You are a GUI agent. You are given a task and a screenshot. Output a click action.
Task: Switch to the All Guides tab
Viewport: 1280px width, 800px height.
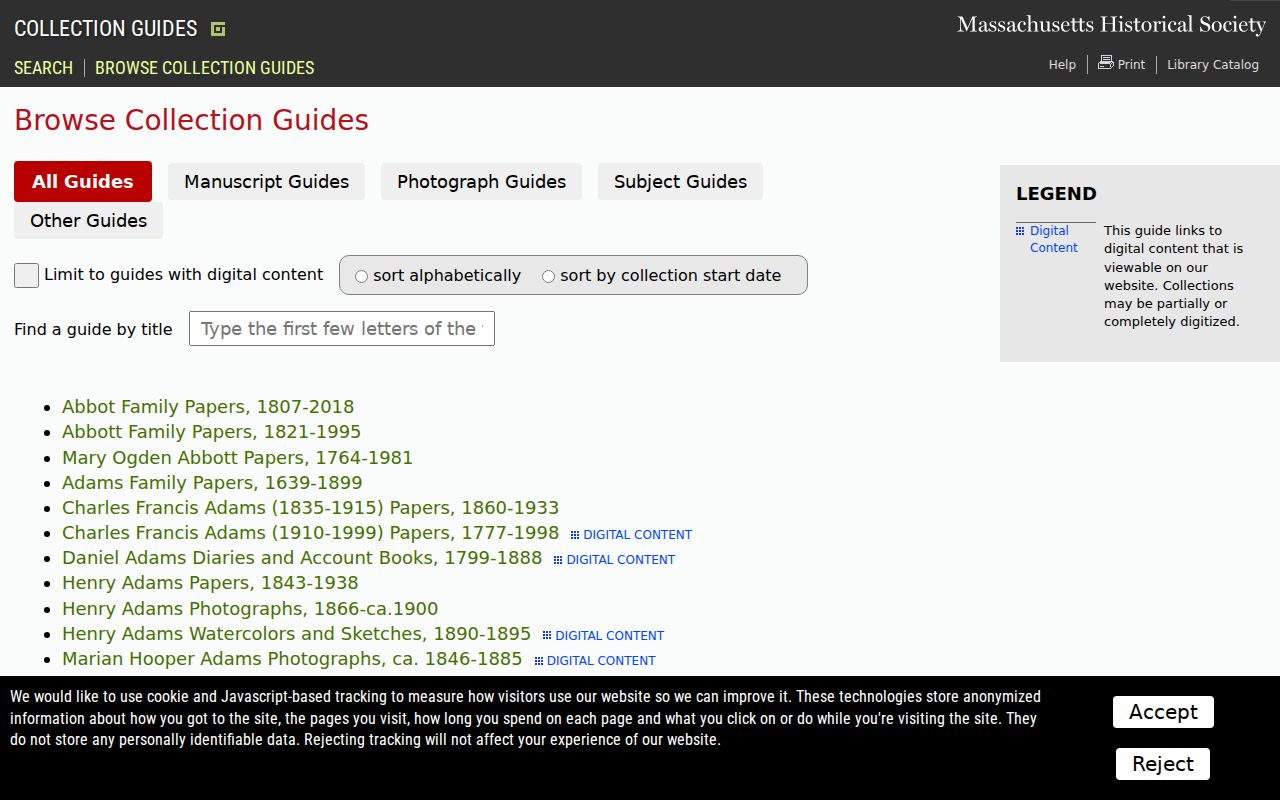pos(83,181)
